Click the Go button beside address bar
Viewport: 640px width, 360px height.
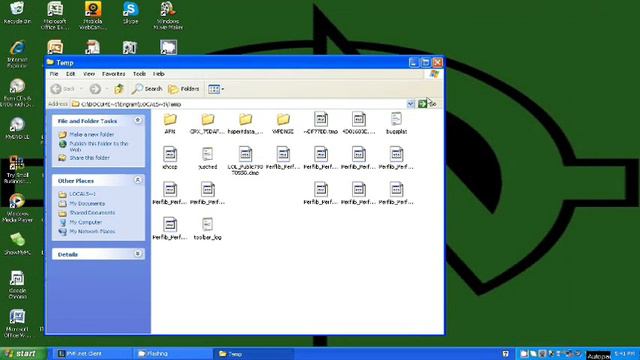click(427, 104)
